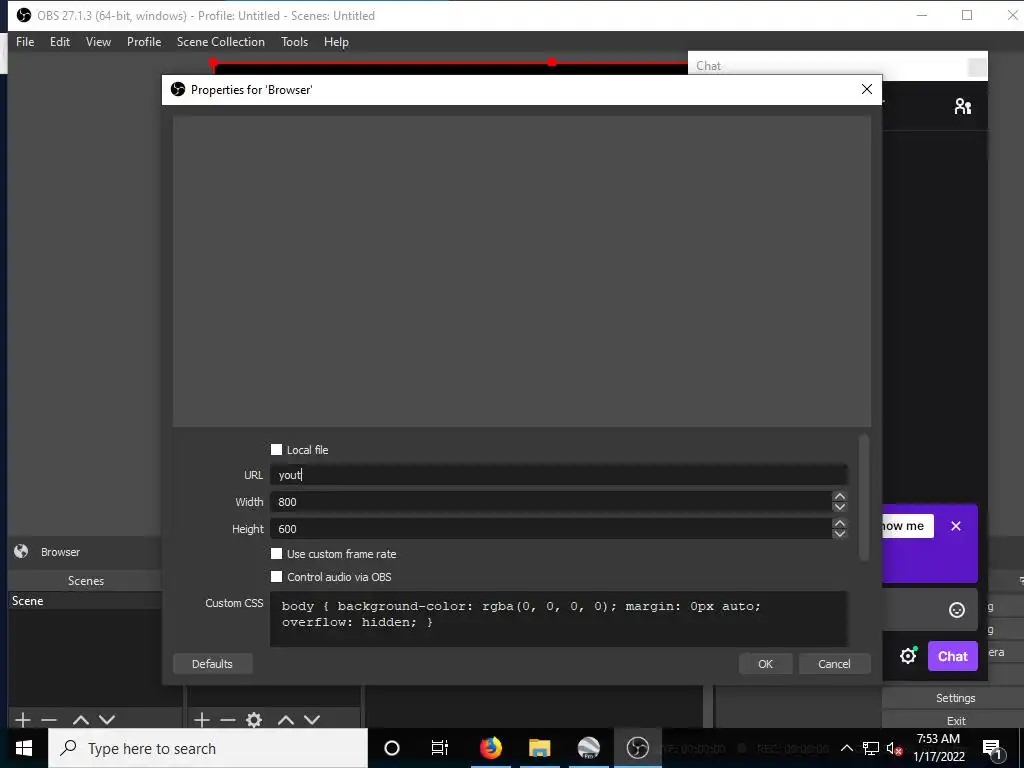Open the Tools menu
The height and width of the screenshot is (768, 1024).
pyautogui.click(x=294, y=42)
